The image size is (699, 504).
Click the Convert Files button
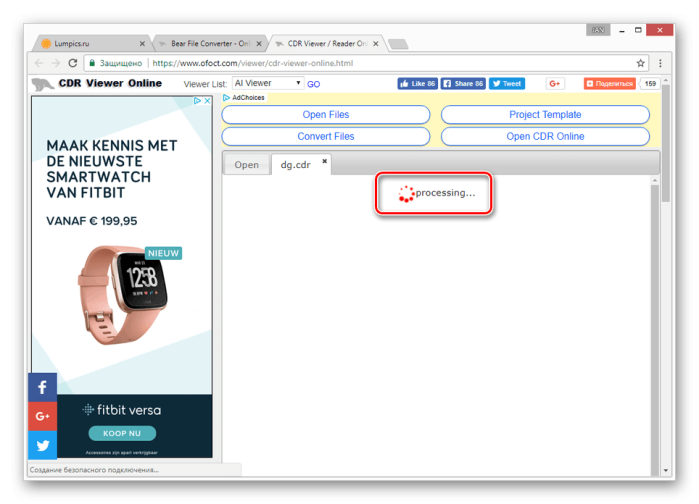pos(326,136)
